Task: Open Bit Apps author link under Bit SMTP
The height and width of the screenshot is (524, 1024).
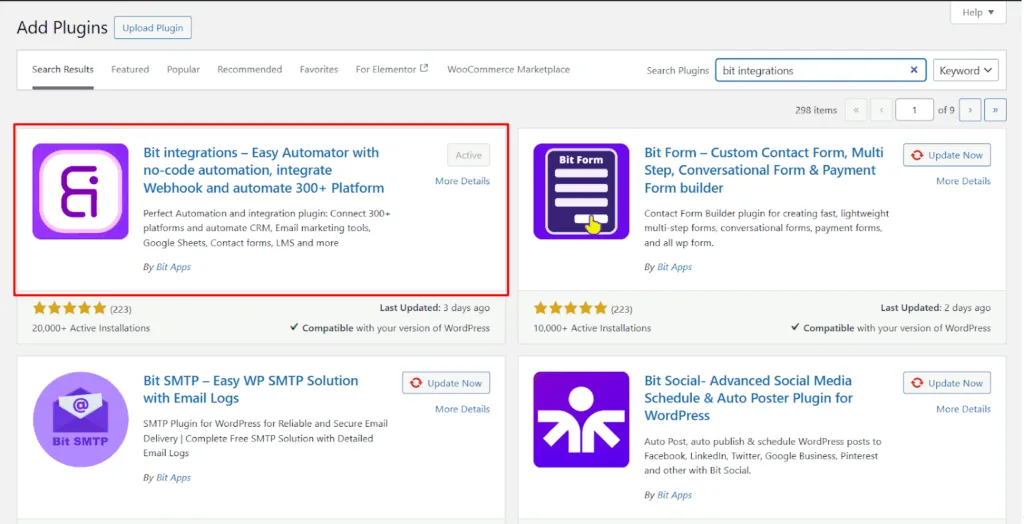Action: (x=174, y=478)
